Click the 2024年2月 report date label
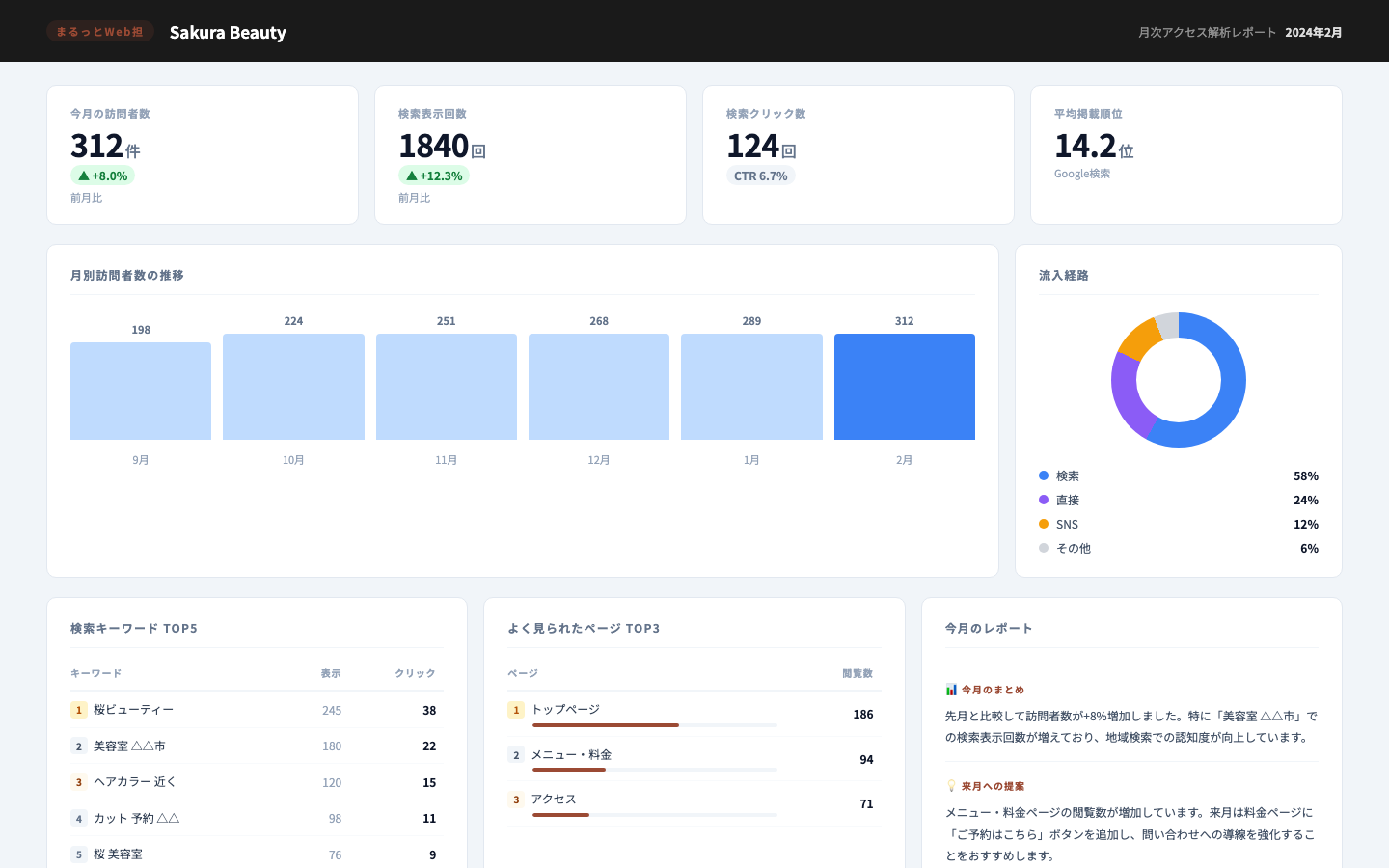 click(x=1313, y=31)
